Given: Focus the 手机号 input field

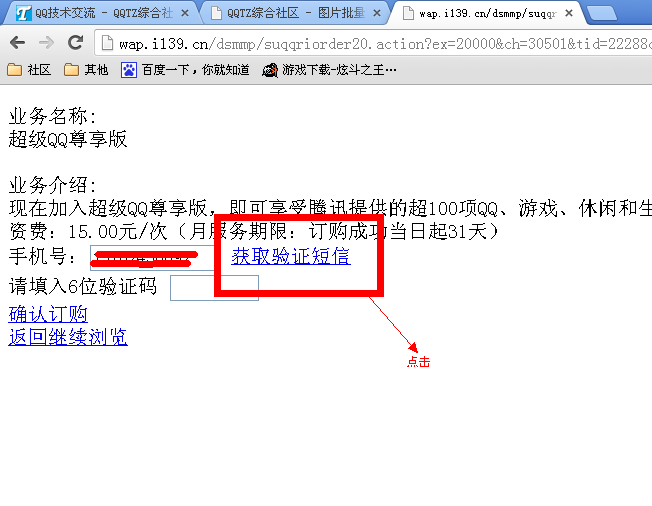Looking at the screenshot, I should [153, 258].
